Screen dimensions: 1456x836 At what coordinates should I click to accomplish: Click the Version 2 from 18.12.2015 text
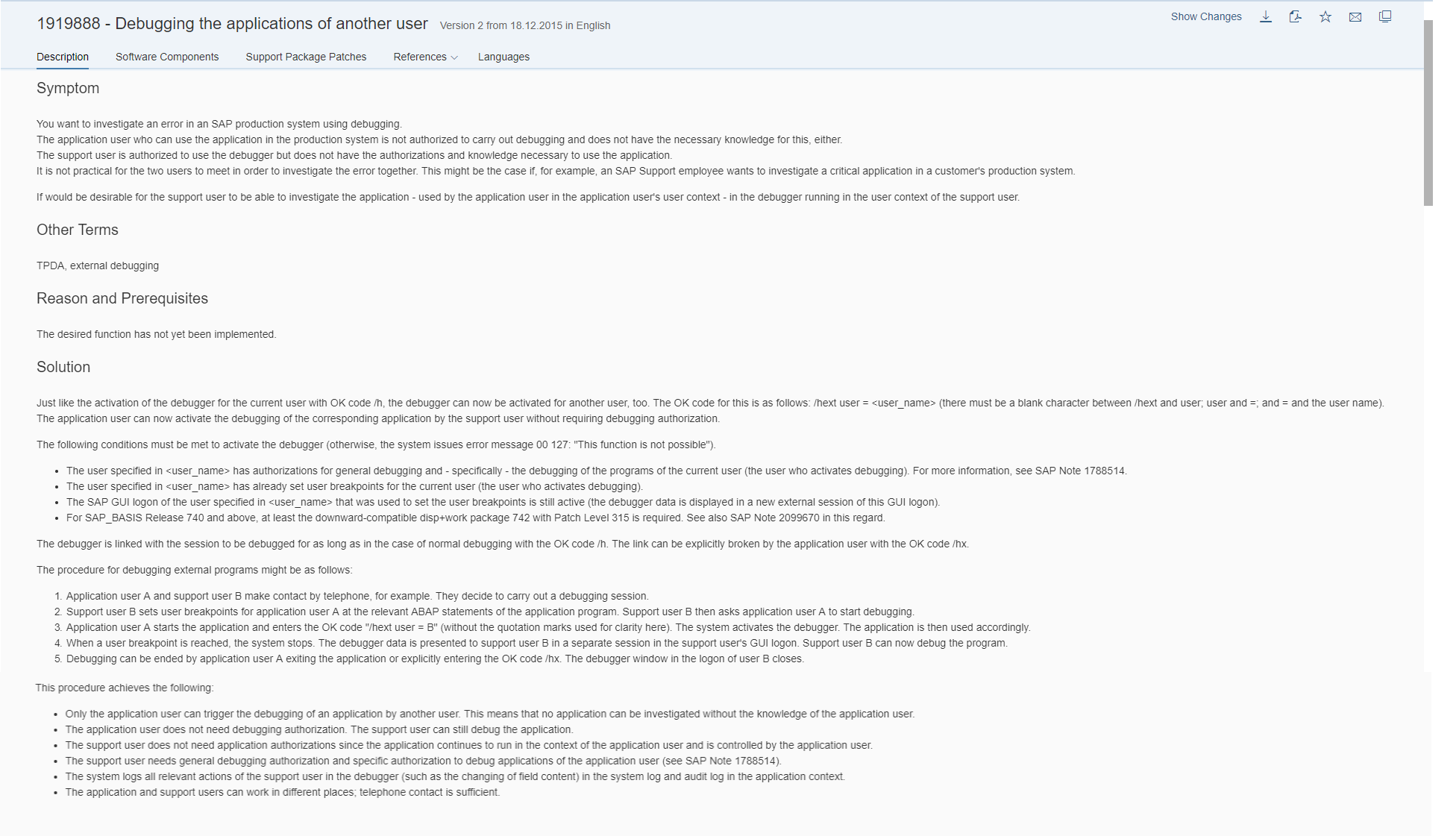pyautogui.click(x=525, y=25)
